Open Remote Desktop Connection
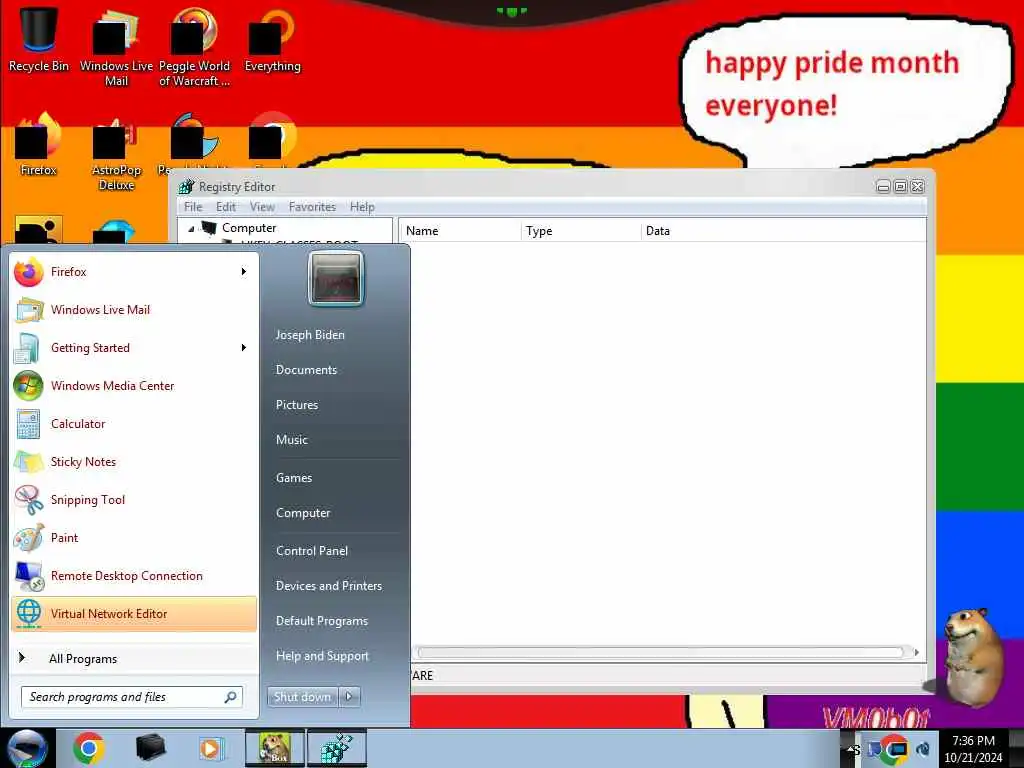1024x768 pixels. 134,575
